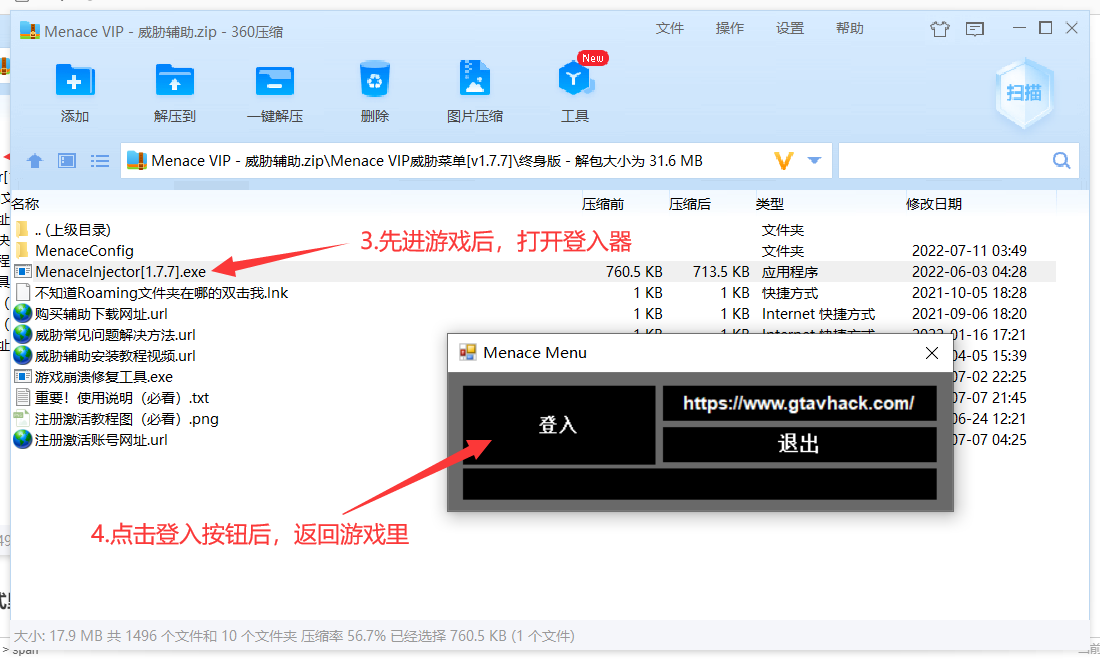Open the 图片压缩 image compression tool

pos(474,80)
